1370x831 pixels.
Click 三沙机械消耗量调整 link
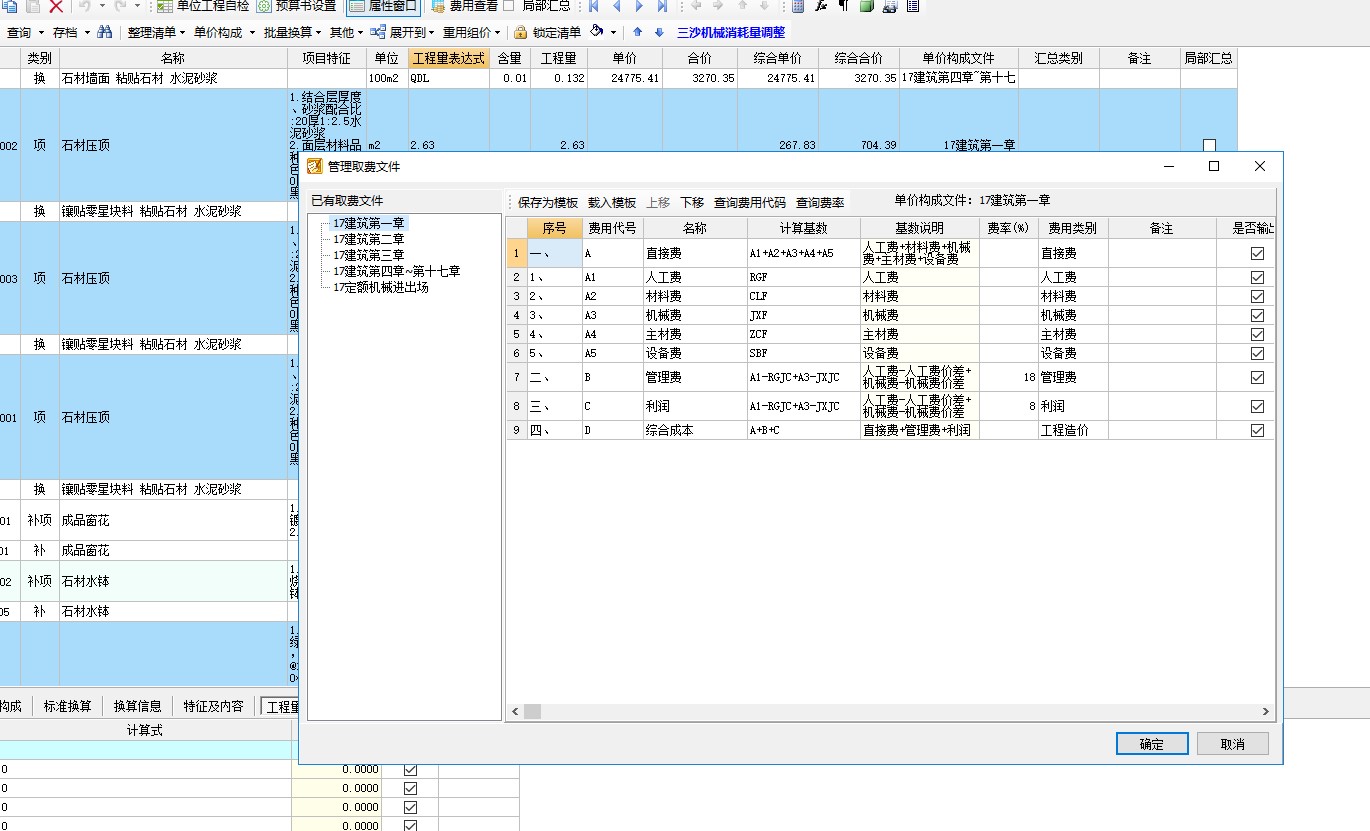pyautogui.click(x=731, y=32)
